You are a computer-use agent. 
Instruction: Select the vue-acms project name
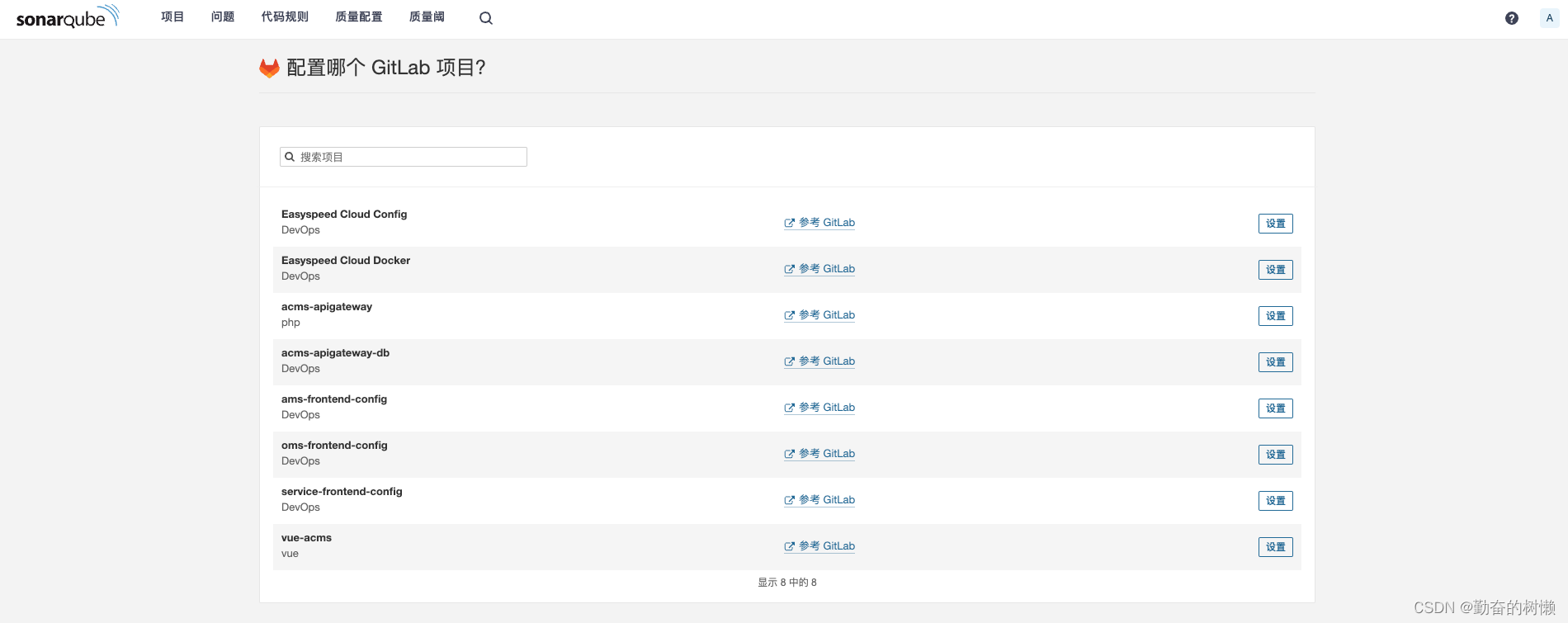pos(306,538)
